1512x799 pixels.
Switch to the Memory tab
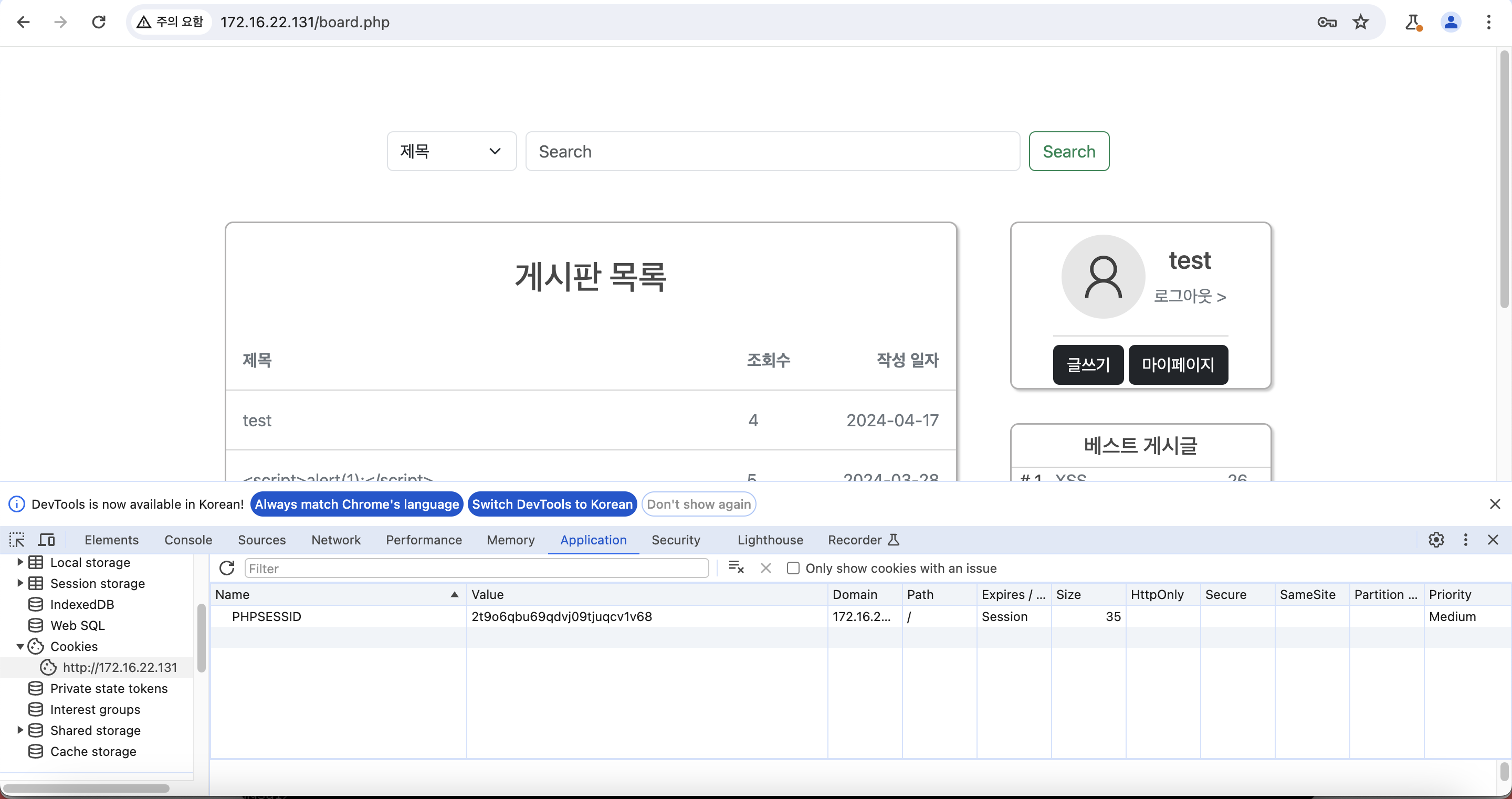[x=511, y=540]
